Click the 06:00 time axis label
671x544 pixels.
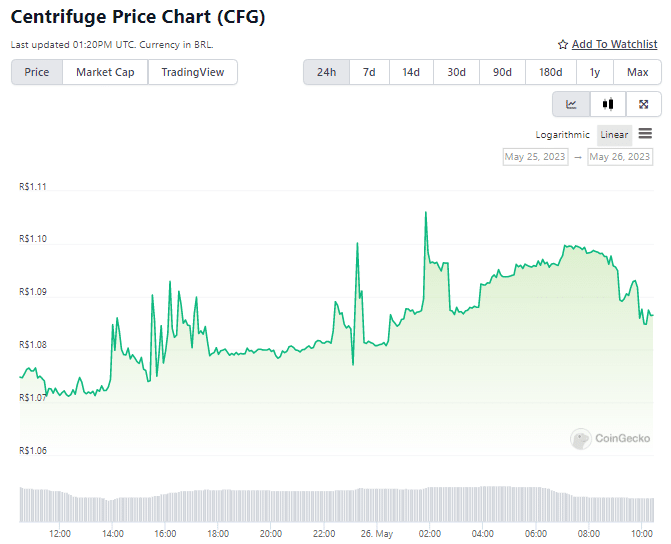click(x=536, y=534)
